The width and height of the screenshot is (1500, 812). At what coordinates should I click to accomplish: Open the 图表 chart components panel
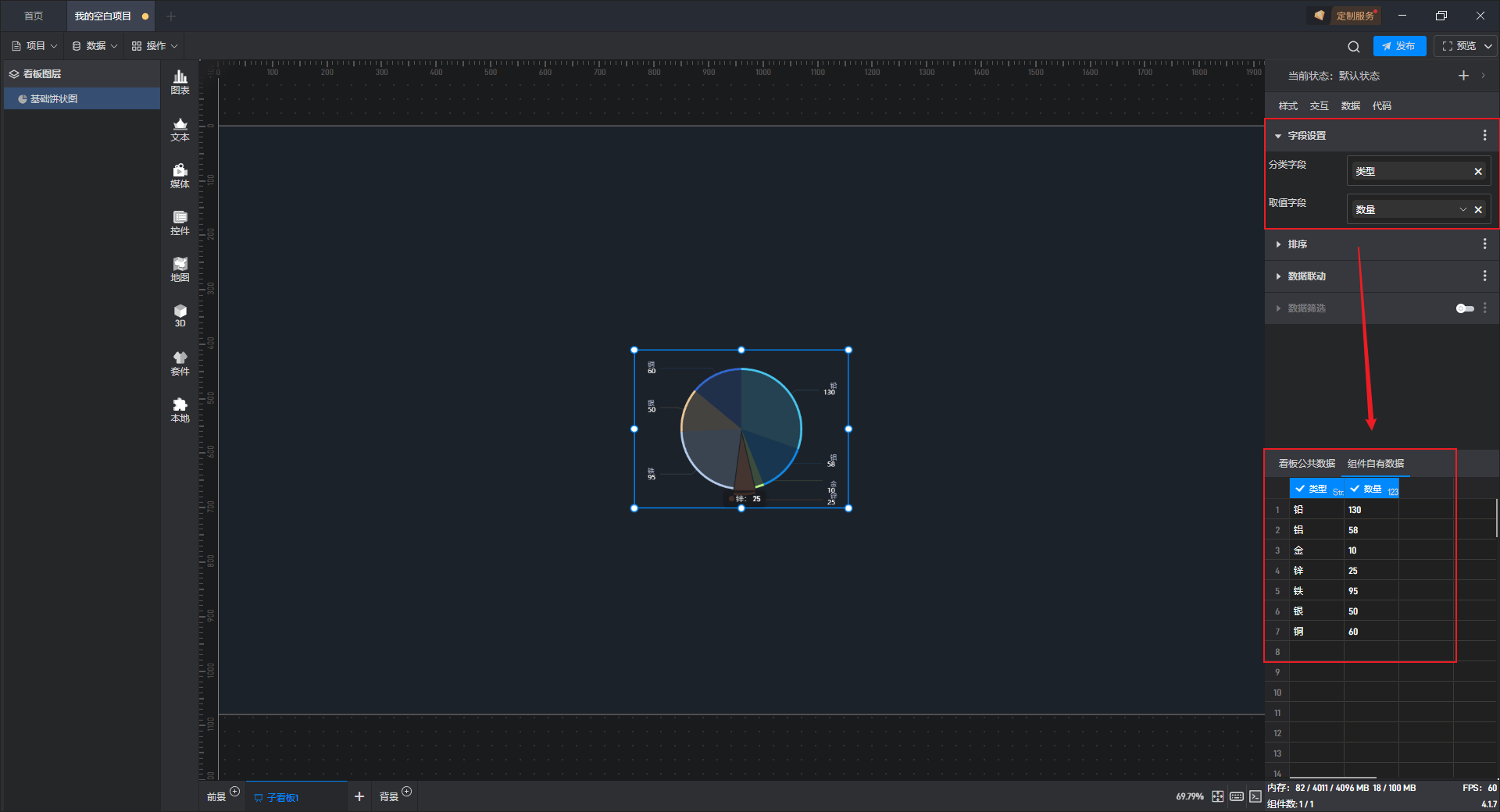pos(180,82)
